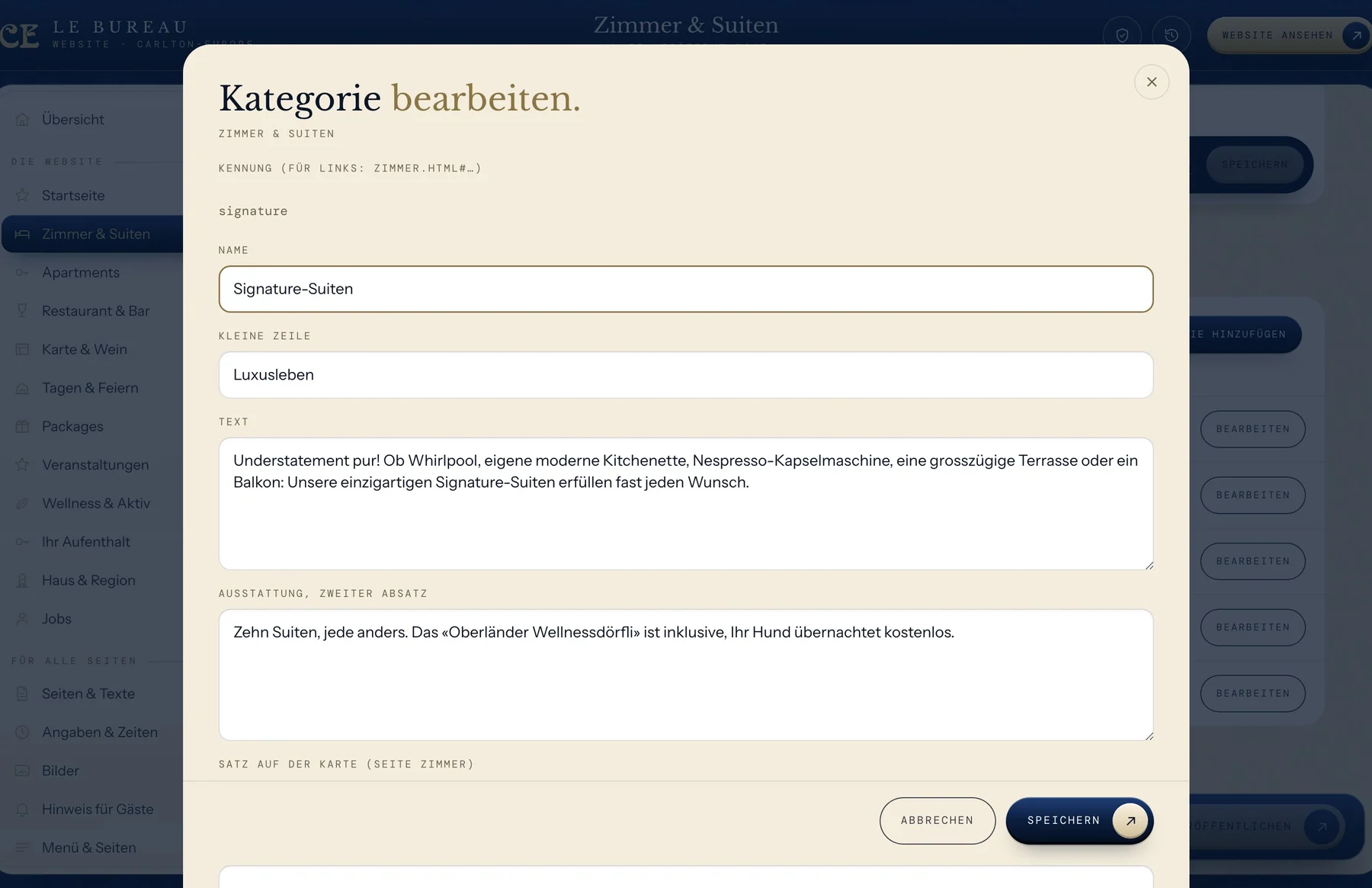Click the bed icon beside Zimmer & Suiten
The width and height of the screenshot is (1372, 888).
[x=23, y=234]
